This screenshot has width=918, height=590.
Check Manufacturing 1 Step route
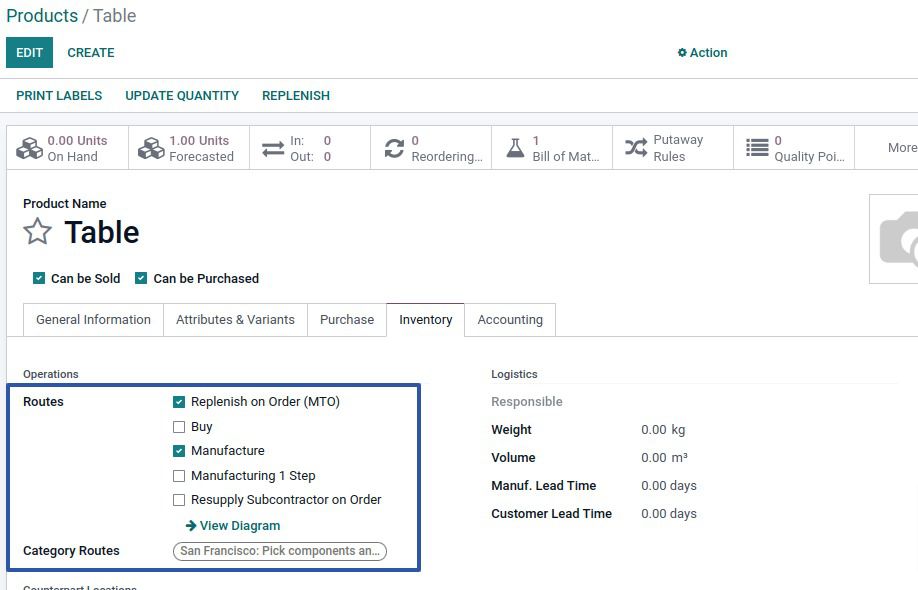[179, 476]
